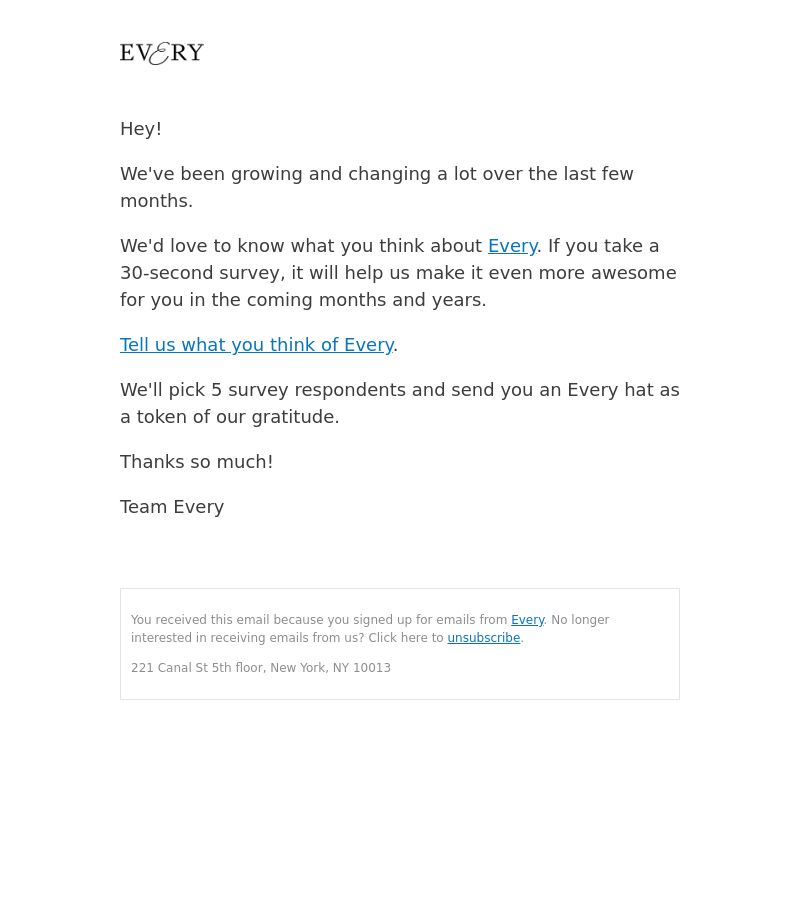
Task: Click the 'Thanks so much!' line
Action: pyautogui.click(x=197, y=462)
